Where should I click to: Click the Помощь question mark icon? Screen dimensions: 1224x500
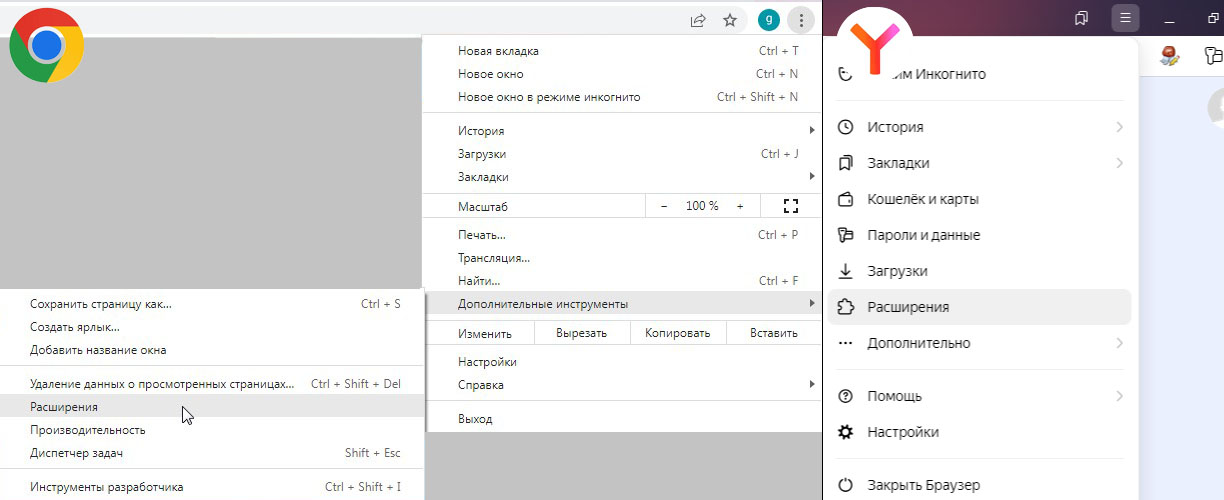click(x=846, y=396)
